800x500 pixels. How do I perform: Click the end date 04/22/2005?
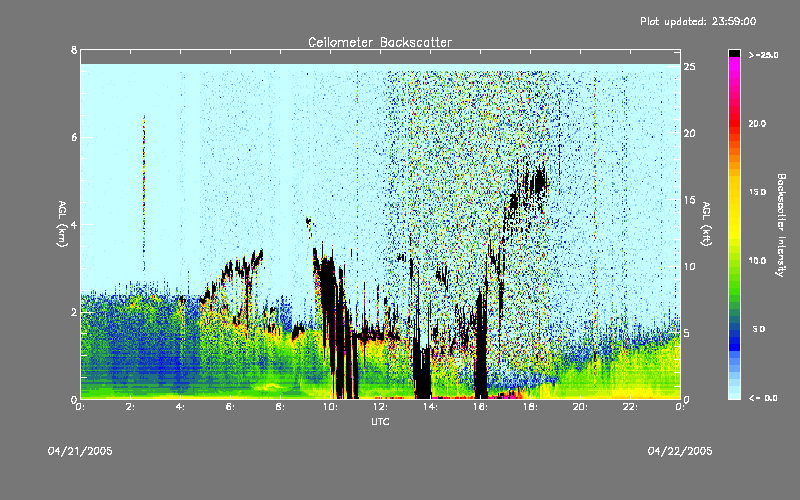680,451
